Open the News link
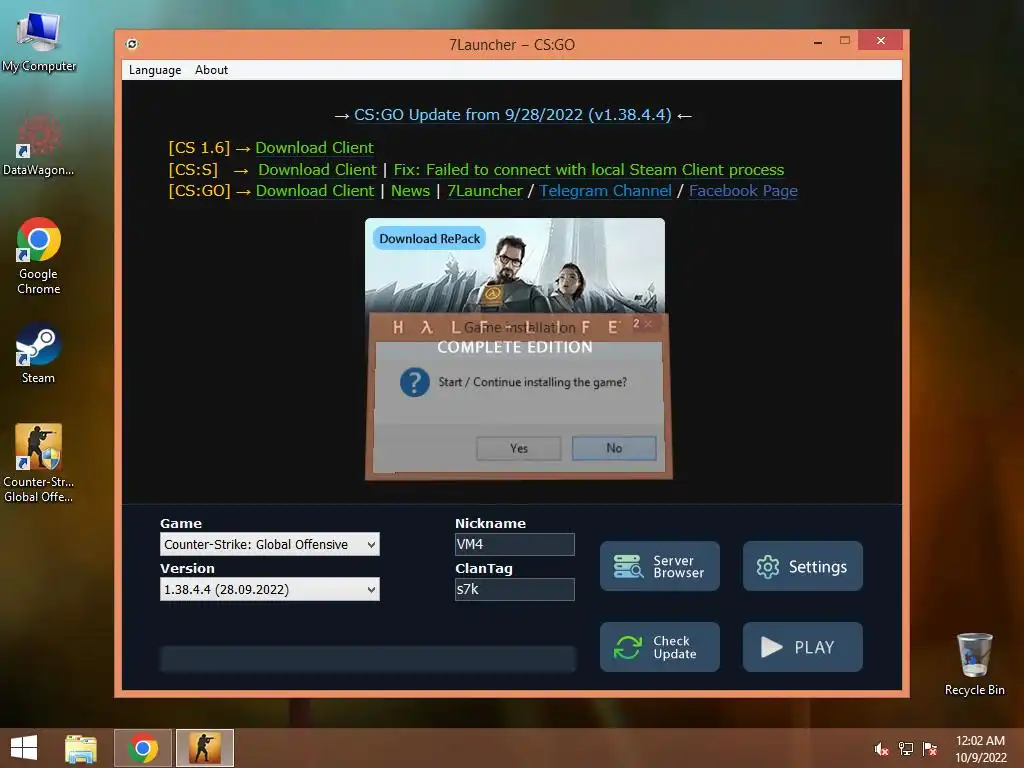 click(410, 191)
